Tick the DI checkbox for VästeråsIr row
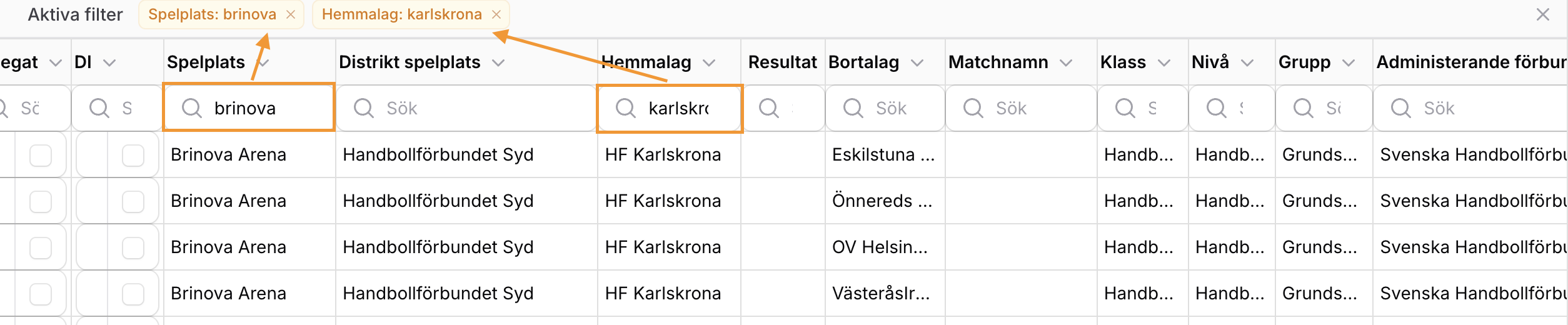The width and height of the screenshot is (1568, 325). 133,294
